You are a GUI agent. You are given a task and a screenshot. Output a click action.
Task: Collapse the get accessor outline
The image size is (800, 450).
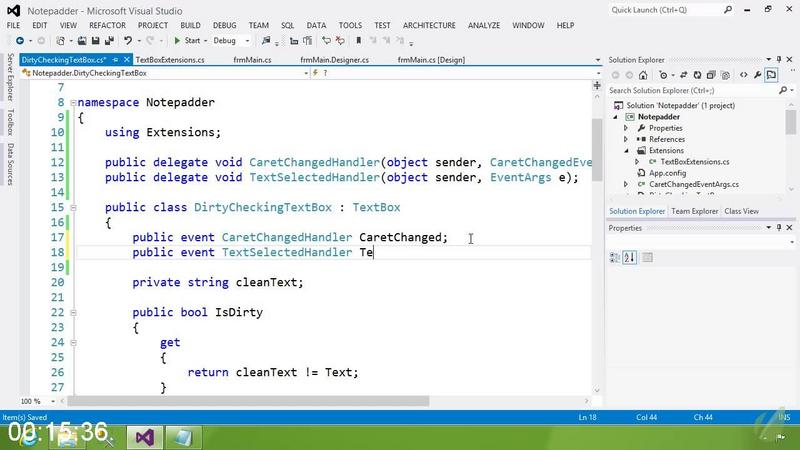(73, 342)
